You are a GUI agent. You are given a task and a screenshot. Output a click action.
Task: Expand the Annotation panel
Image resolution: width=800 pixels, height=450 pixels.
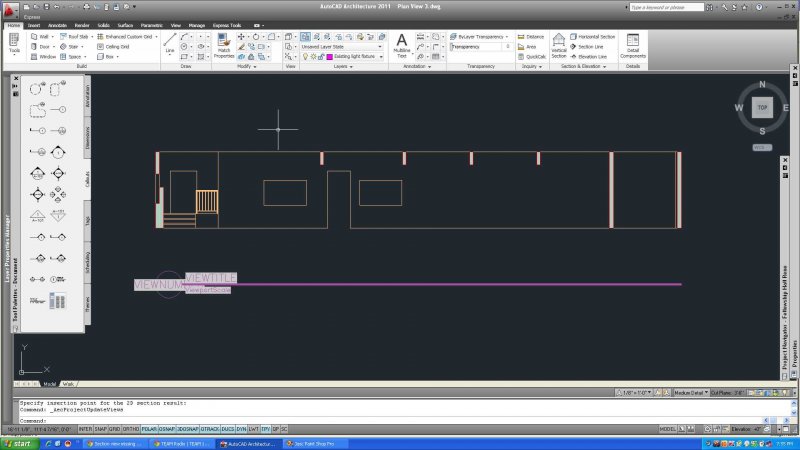click(x=417, y=66)
